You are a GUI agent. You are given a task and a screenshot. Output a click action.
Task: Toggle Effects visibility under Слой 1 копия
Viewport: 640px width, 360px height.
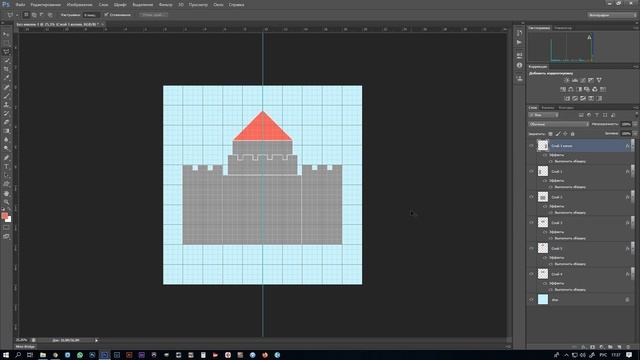[545, 155]
